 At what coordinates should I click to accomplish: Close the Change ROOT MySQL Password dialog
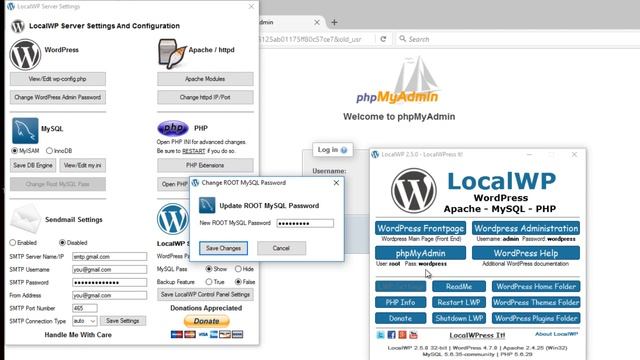pyautogui.click(x=336, y=183)
